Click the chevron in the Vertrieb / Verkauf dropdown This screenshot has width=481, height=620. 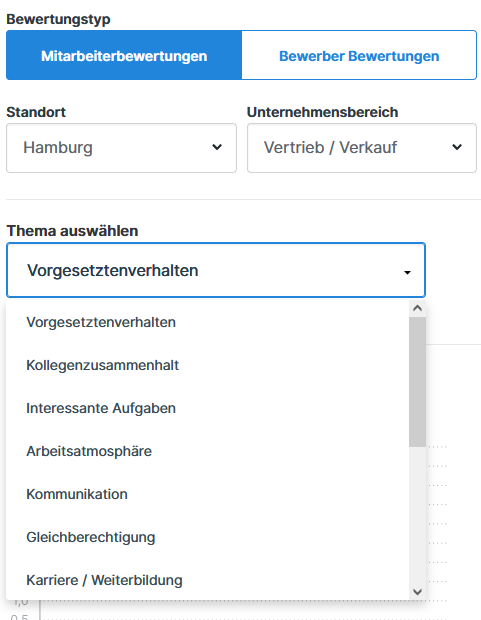coord(457,147)
